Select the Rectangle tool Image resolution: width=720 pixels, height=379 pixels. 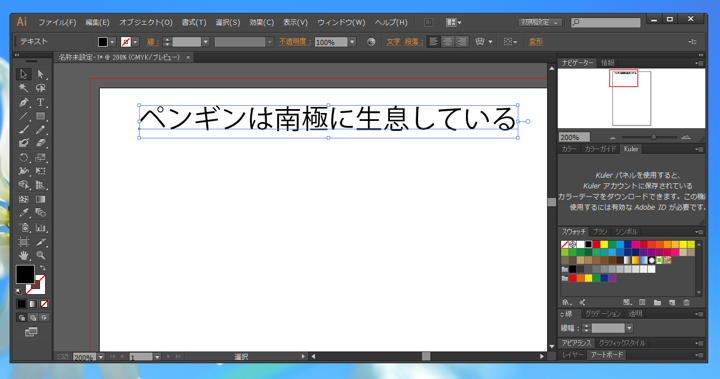coord(40,116)
